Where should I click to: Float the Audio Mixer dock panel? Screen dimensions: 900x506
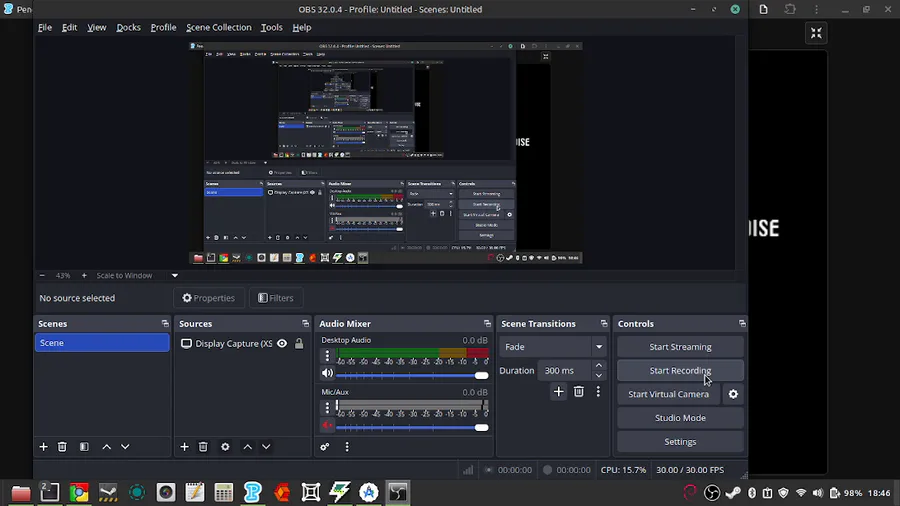(487, 324)
